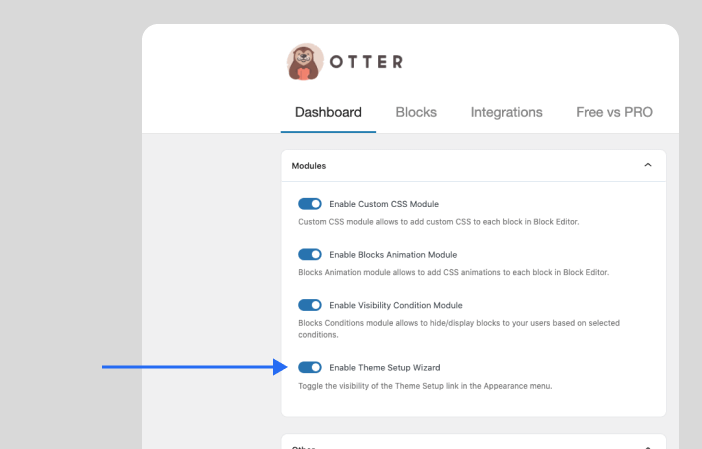Click the Otter mascot logo
This screenshot has height=449, width=702.
coord(305,62)
